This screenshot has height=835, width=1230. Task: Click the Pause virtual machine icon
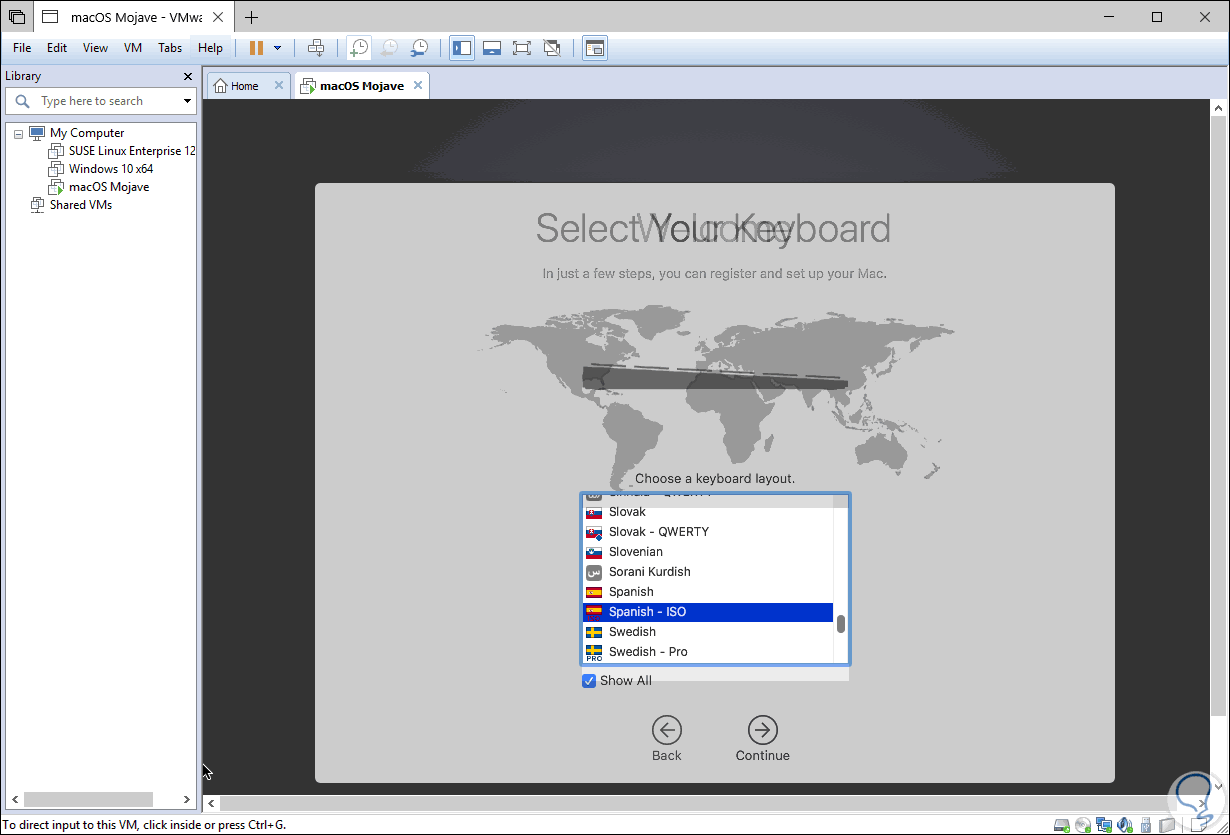pos(256,48)
